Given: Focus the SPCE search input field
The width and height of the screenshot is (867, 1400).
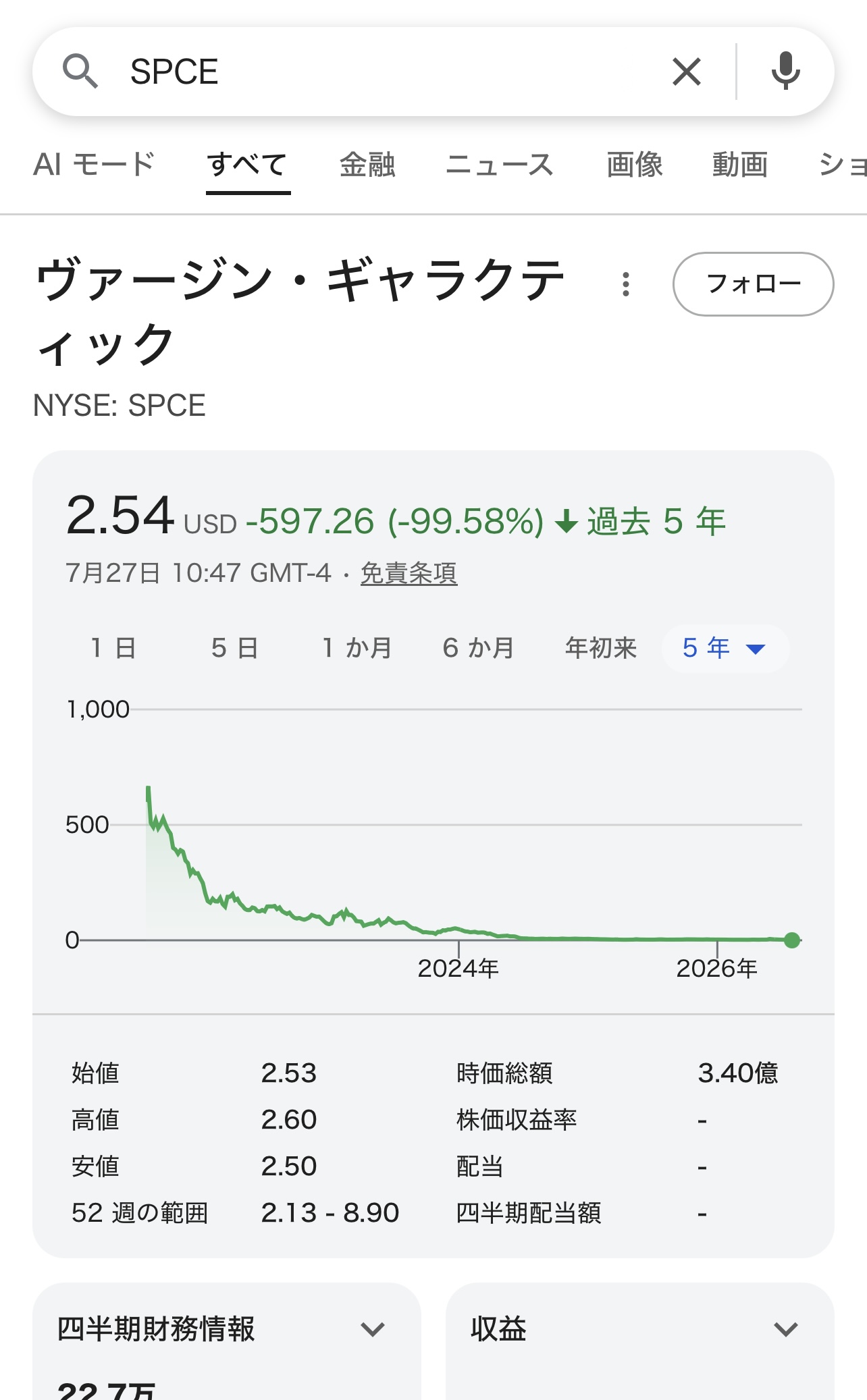Looking at the screenshot, I should pyautogui.click(x=385, y=72).
